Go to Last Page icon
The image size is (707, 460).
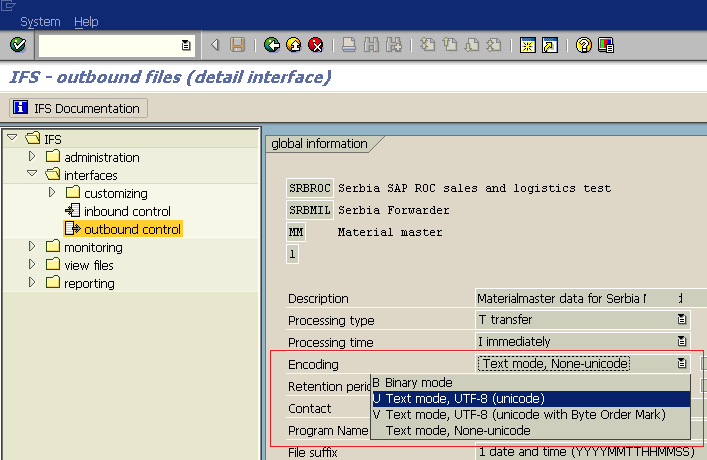tap(494, 45)
